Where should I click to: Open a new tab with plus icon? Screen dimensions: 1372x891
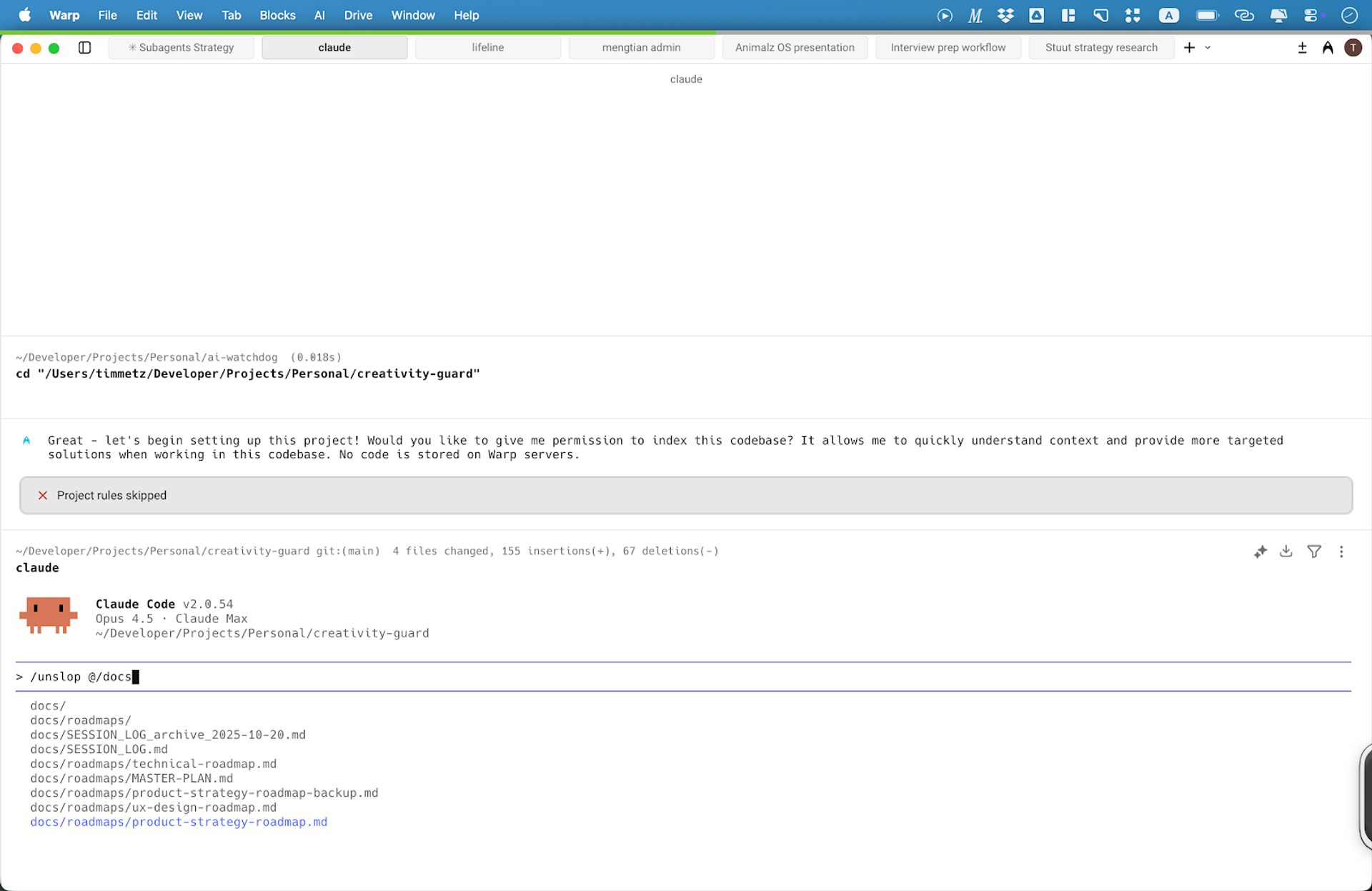point(1189,47)
